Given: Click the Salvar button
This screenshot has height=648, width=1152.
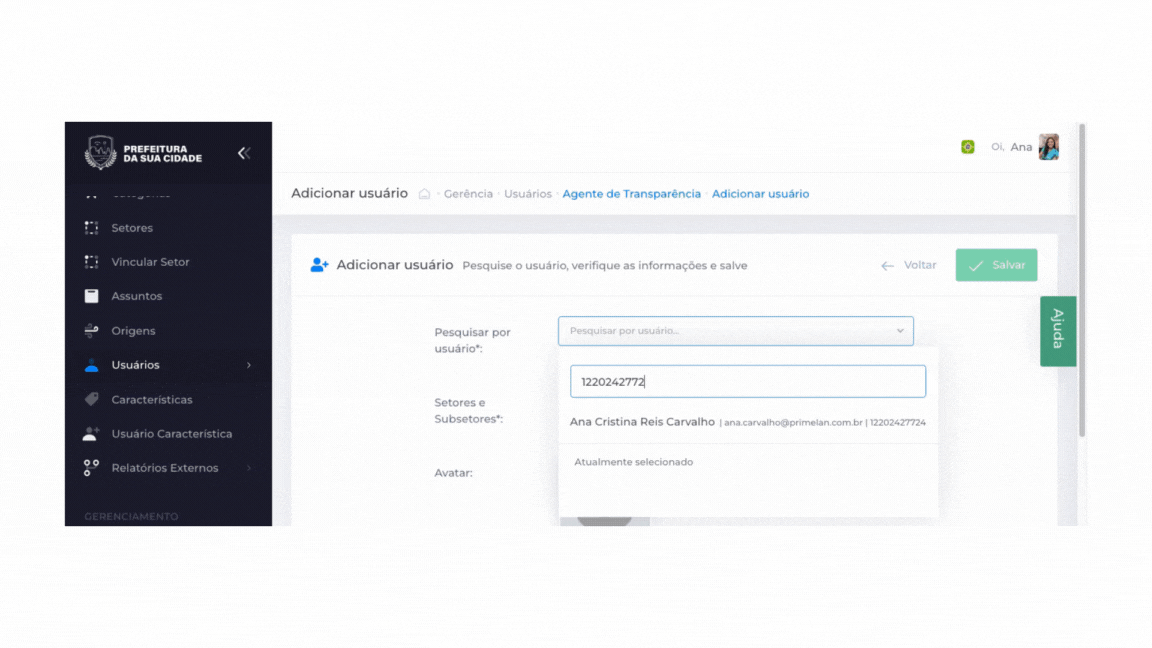Looking at the screenshot, I should coord(996,265).
